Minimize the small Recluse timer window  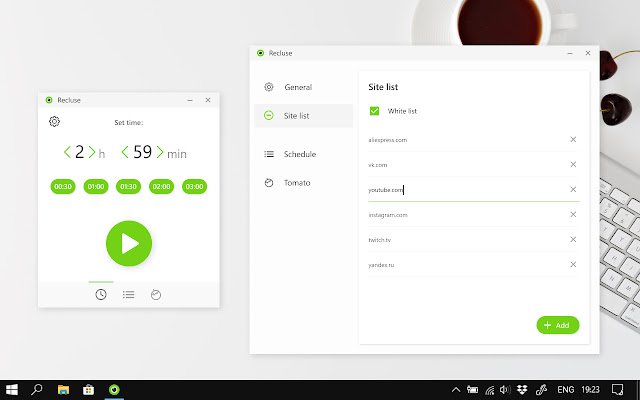(190, 100)
